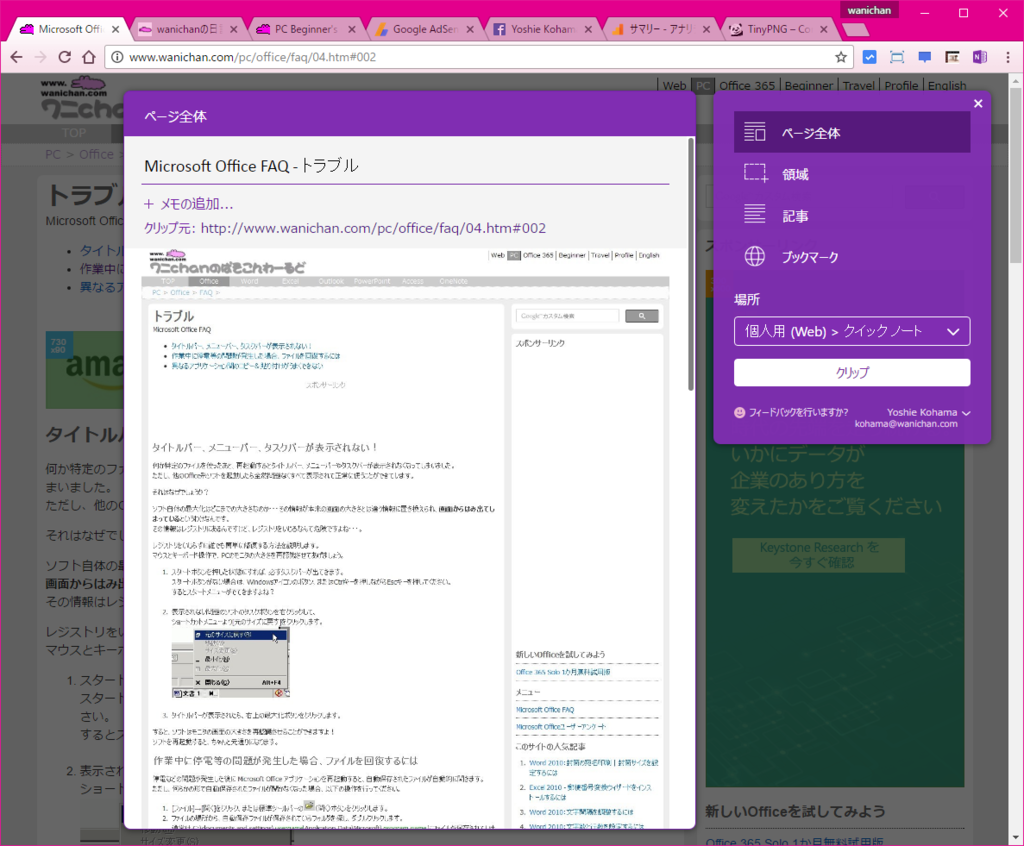Switch to the PC Beginner's tab
Image resolution: width=1024 pixels, height=846 pixels.
coord(306,29)
